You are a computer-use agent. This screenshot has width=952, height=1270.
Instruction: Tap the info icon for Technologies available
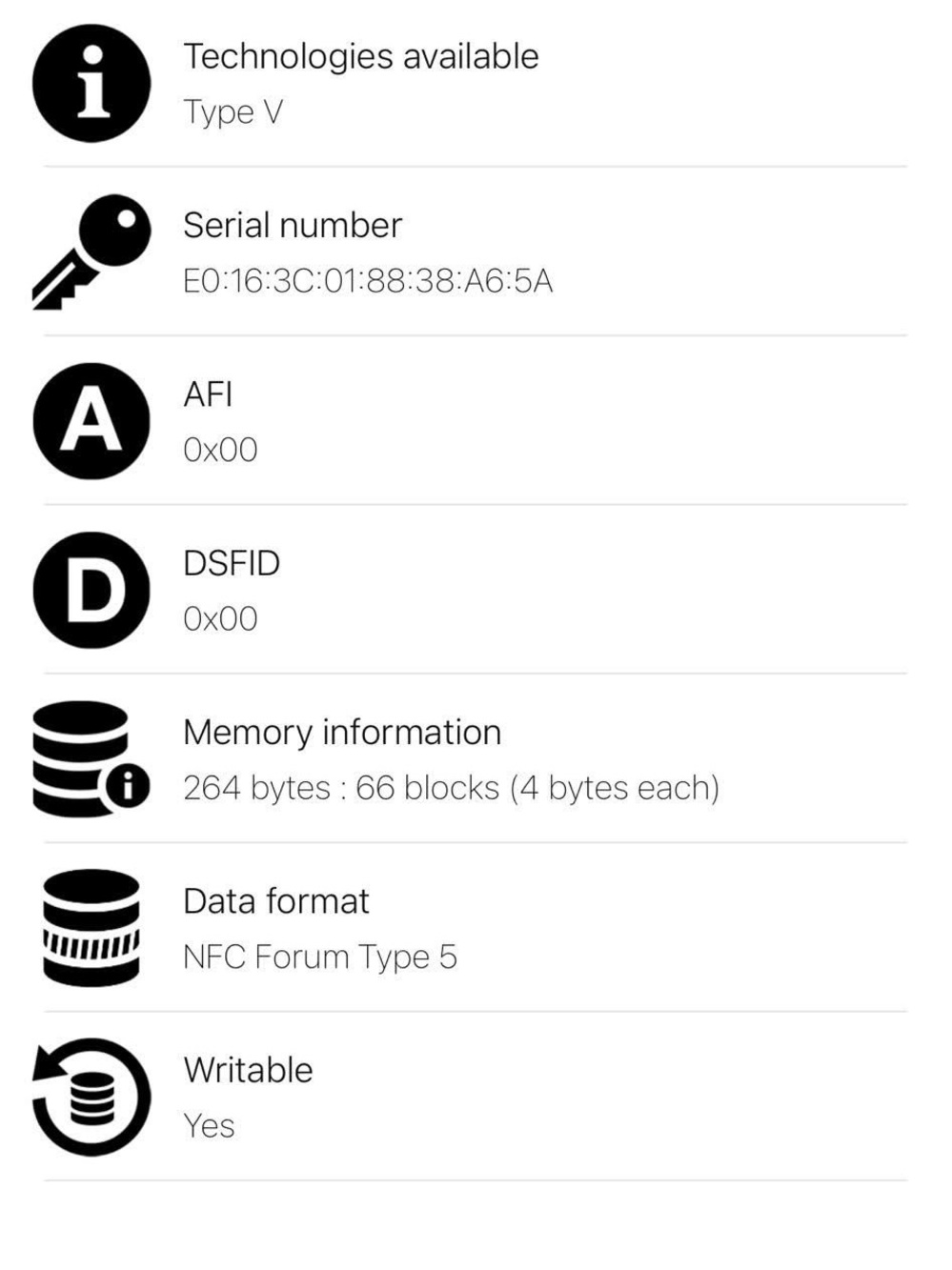click(x=91, y=83)
